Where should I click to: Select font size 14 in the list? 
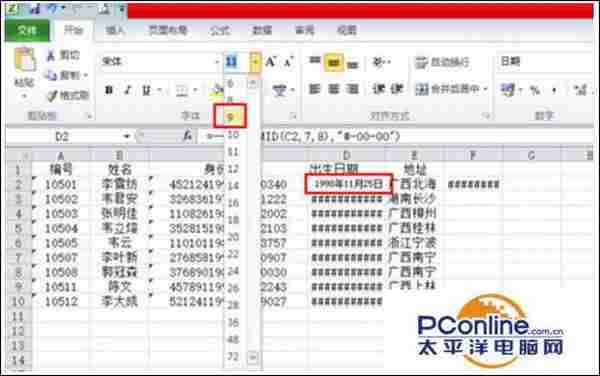(x=233, y=186)
